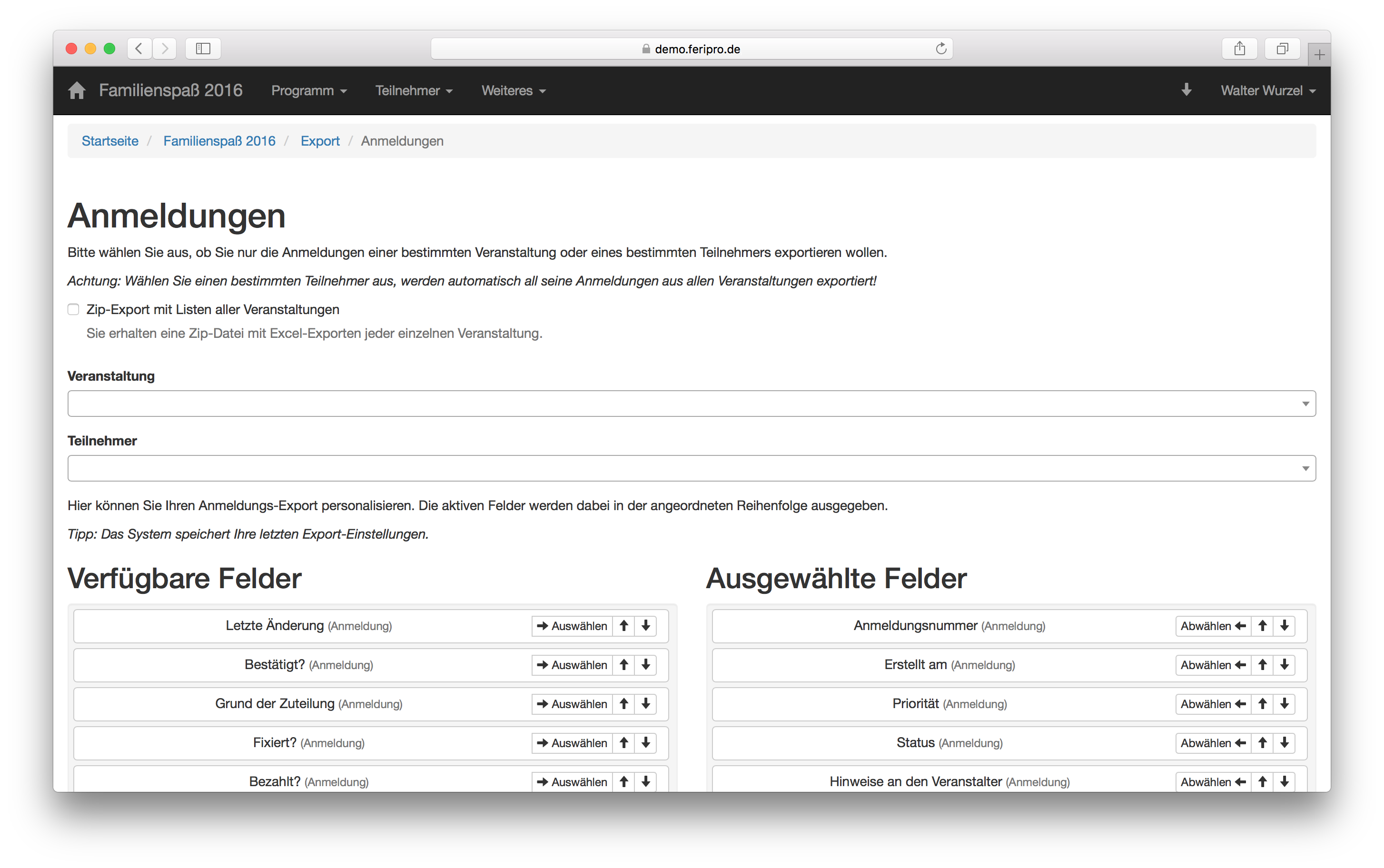
Task: Go to the Export breadcrumb link
Action: [x=320, y=141]
